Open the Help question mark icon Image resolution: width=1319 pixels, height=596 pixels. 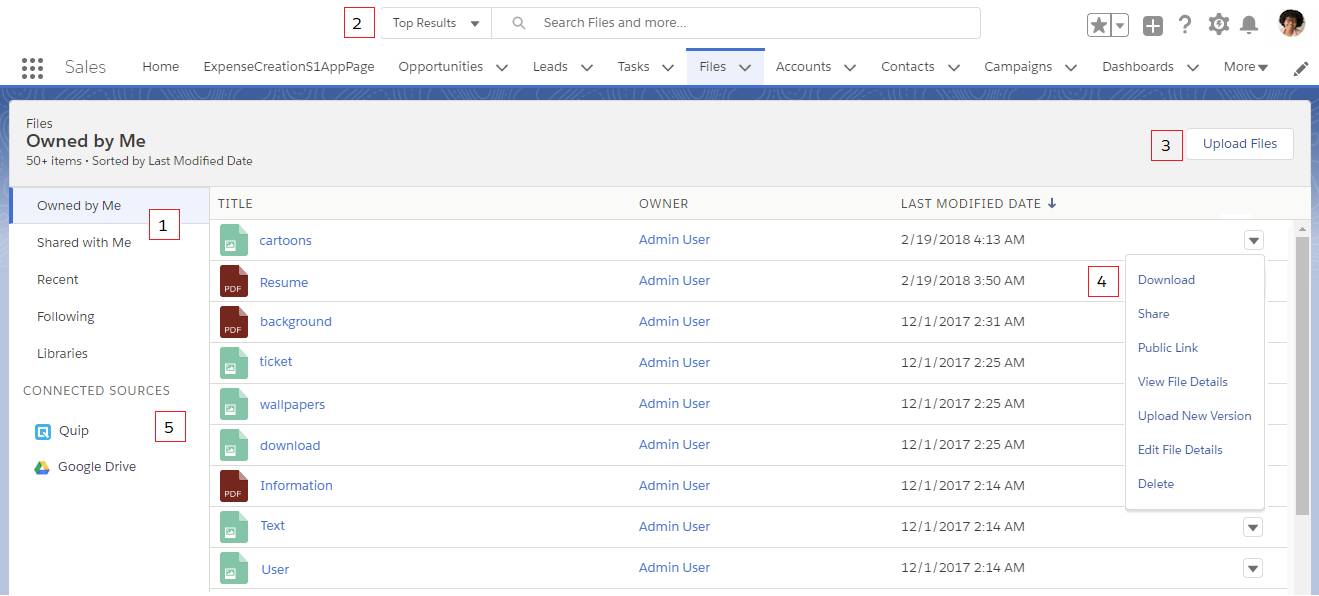pyautogui.click(x=1185, y=25)
